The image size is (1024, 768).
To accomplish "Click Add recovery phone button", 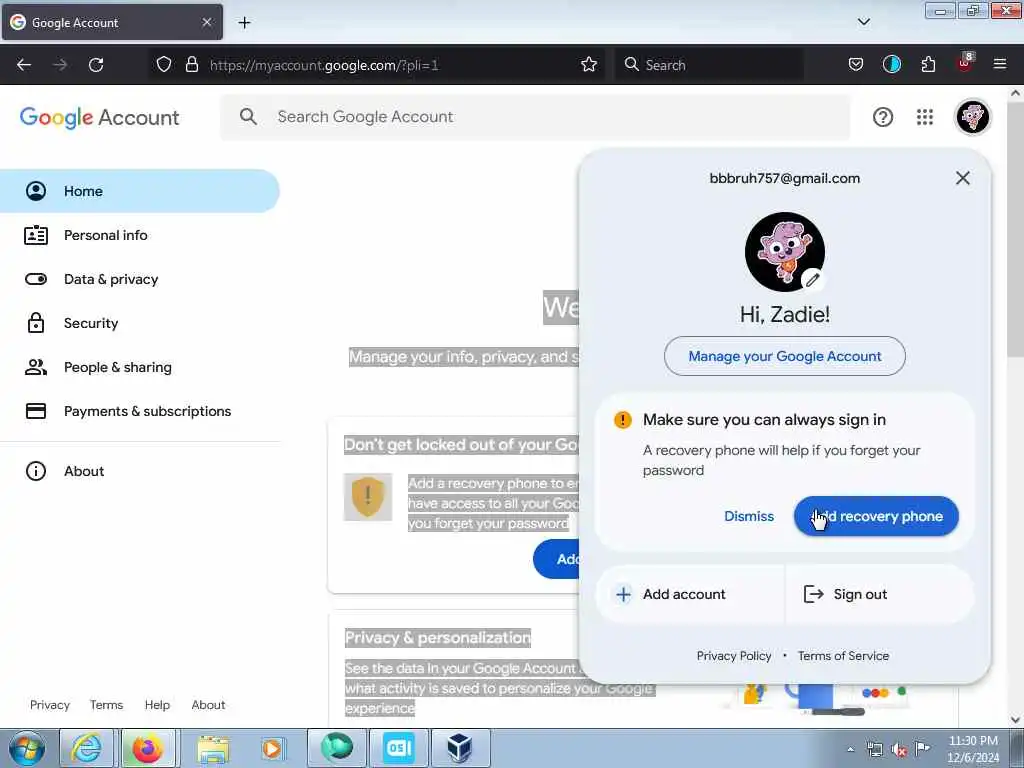I will pyautogui.click(x=876, y=516).
